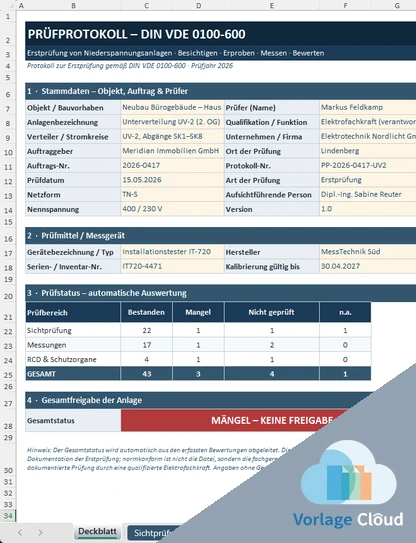Click the 'n.a.' column header
The image size is (416, 543).
point(345,312)
